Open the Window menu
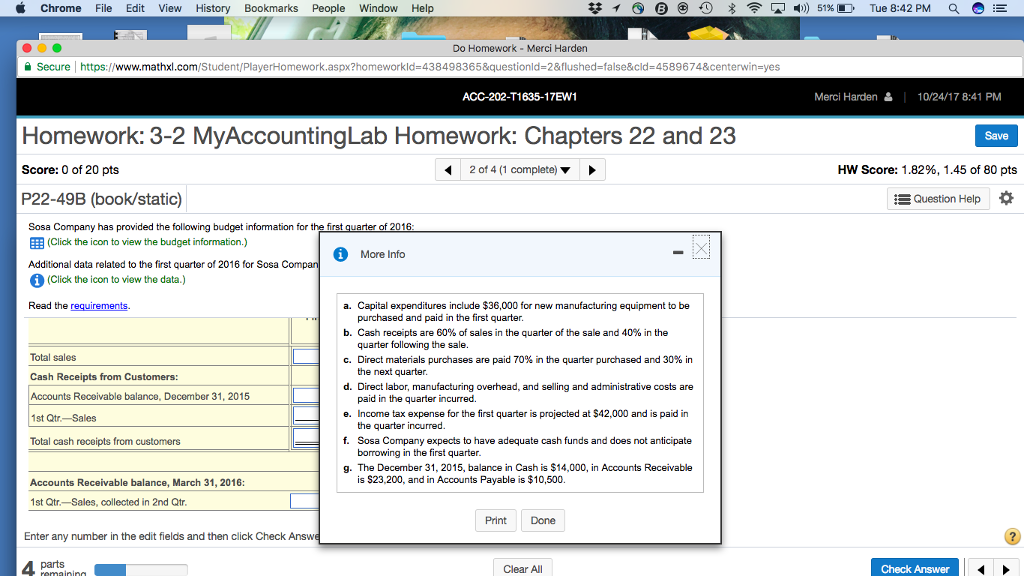1024x576 pixels. (378, 8)
